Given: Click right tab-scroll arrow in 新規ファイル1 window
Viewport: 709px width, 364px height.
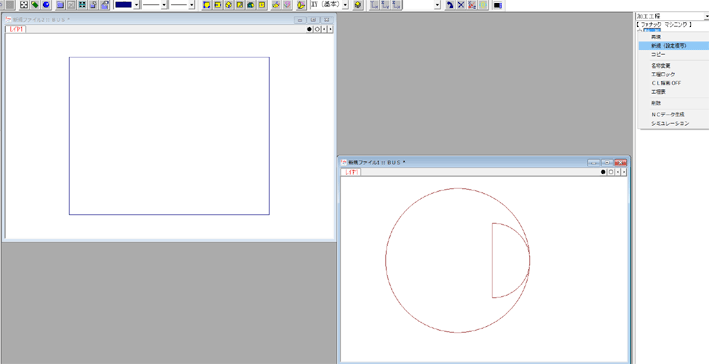Looking at the screenshot, I should coord(624,172).
